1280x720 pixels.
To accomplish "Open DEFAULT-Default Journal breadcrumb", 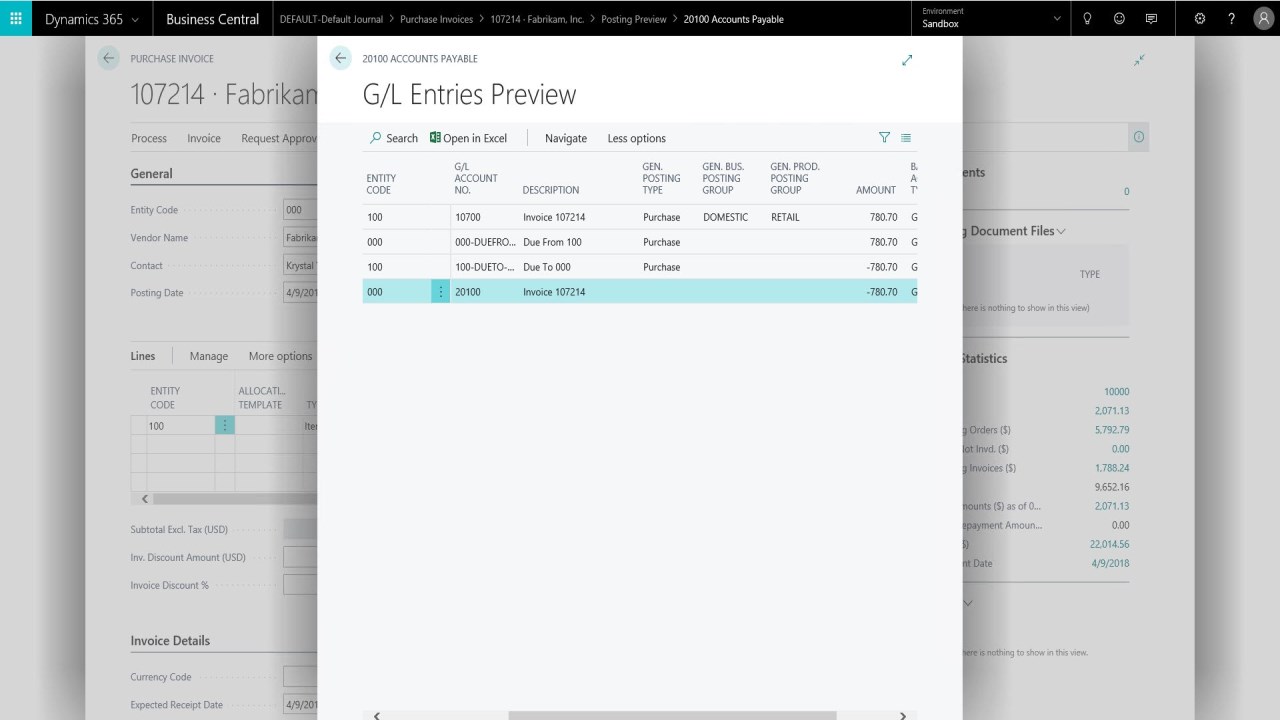I will (x=331, y=19).
